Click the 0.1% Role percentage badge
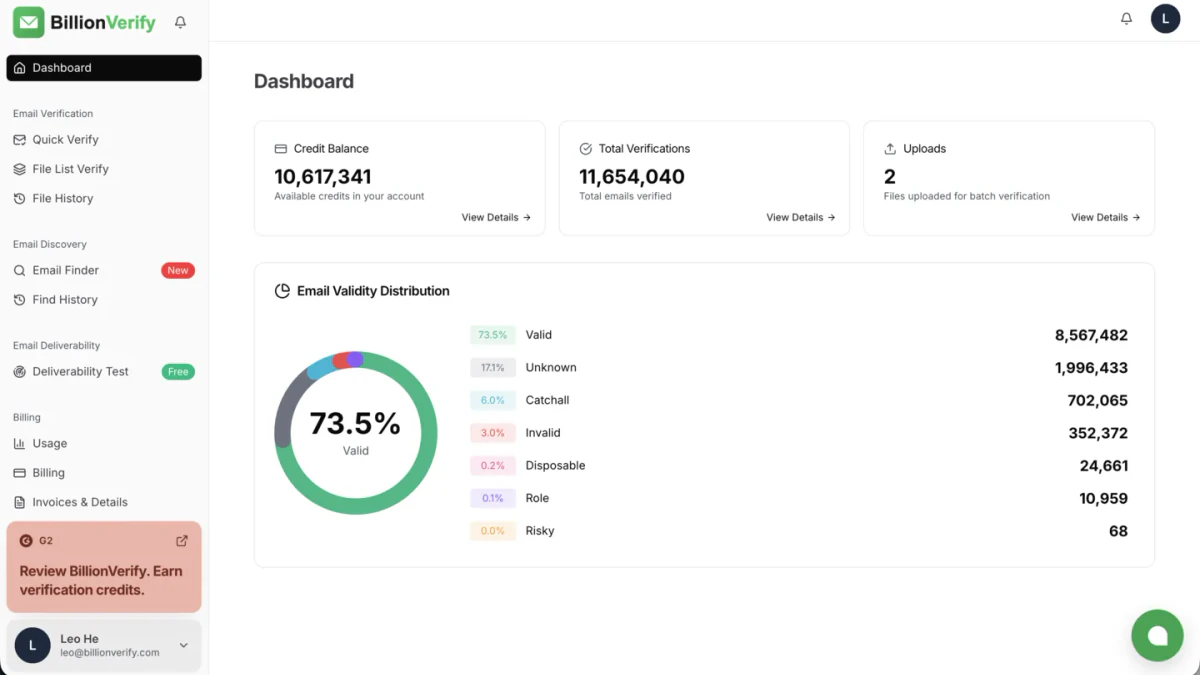The height and width of the screenshot is (675, 1200). pyautogui.click(x=493, y=498)
